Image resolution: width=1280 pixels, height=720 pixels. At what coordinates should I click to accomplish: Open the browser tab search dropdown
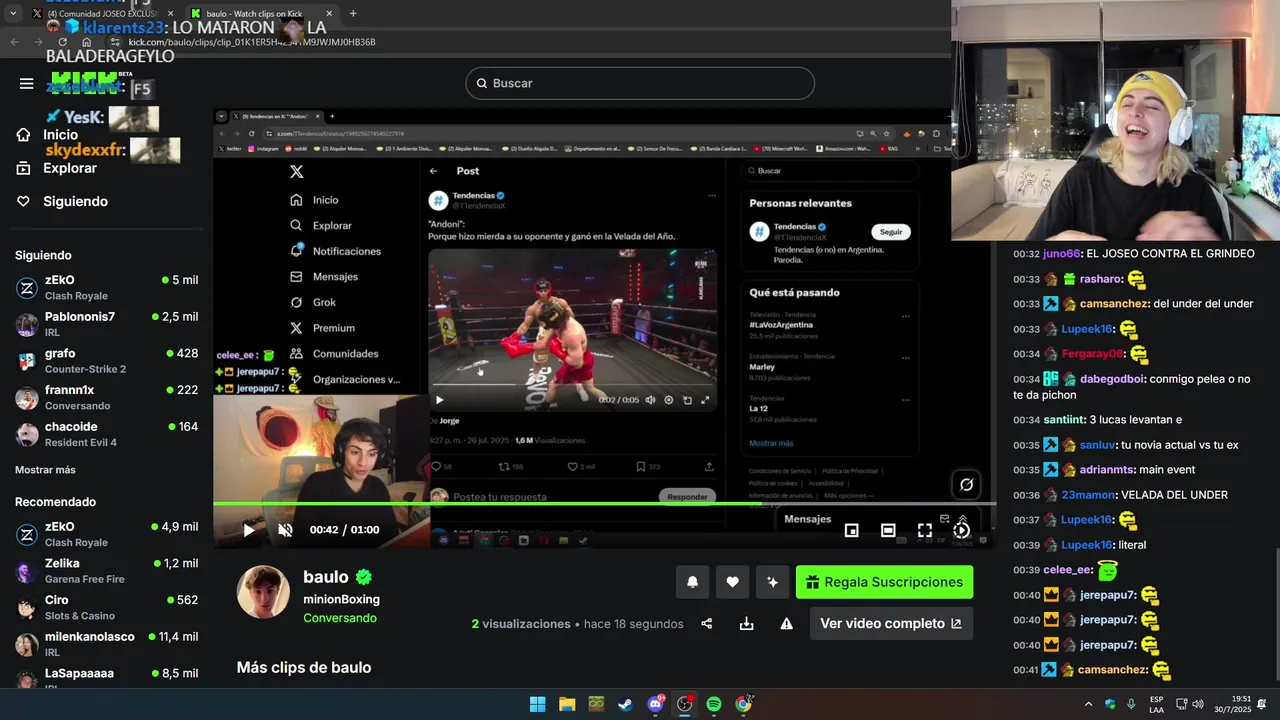pos(12,13)
